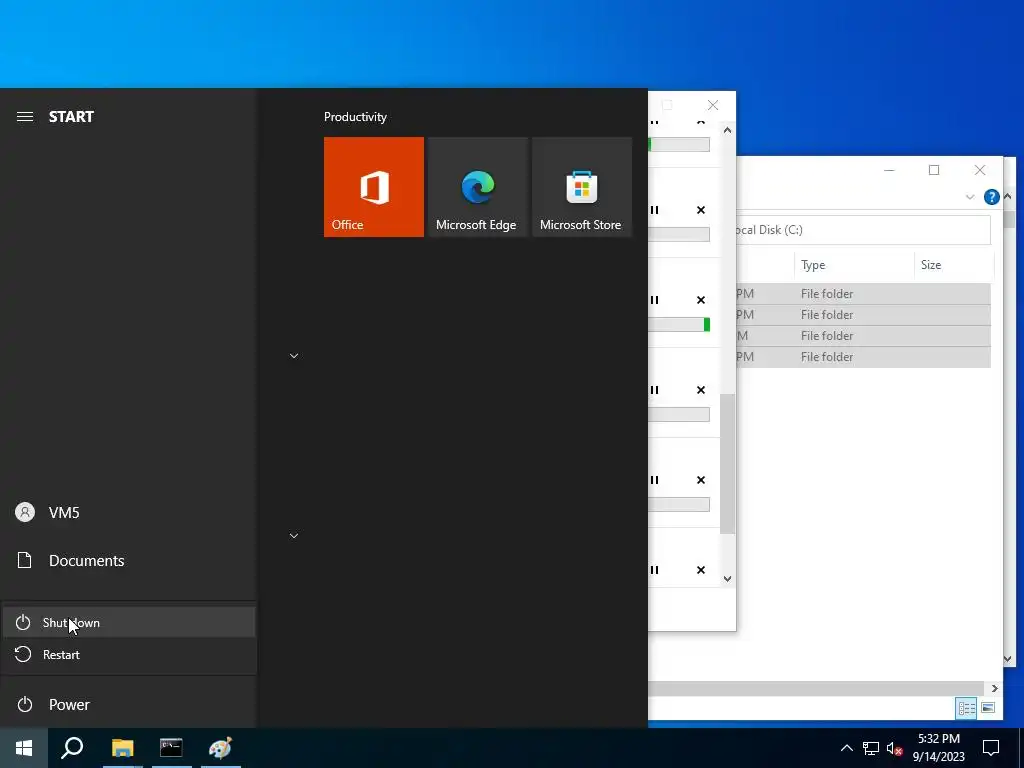Screen dimensions: 1024x768
Task: Switch to the Paint app on the taskbar
Action: (220, 748)
